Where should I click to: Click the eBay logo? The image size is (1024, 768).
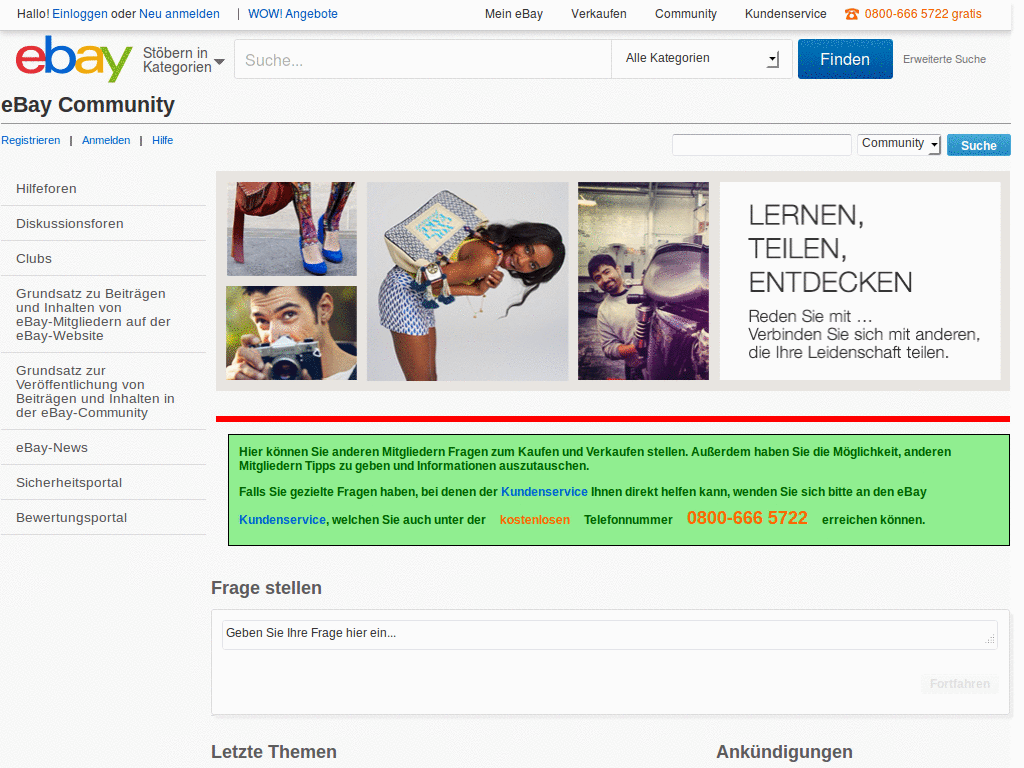tap(74, 59)
